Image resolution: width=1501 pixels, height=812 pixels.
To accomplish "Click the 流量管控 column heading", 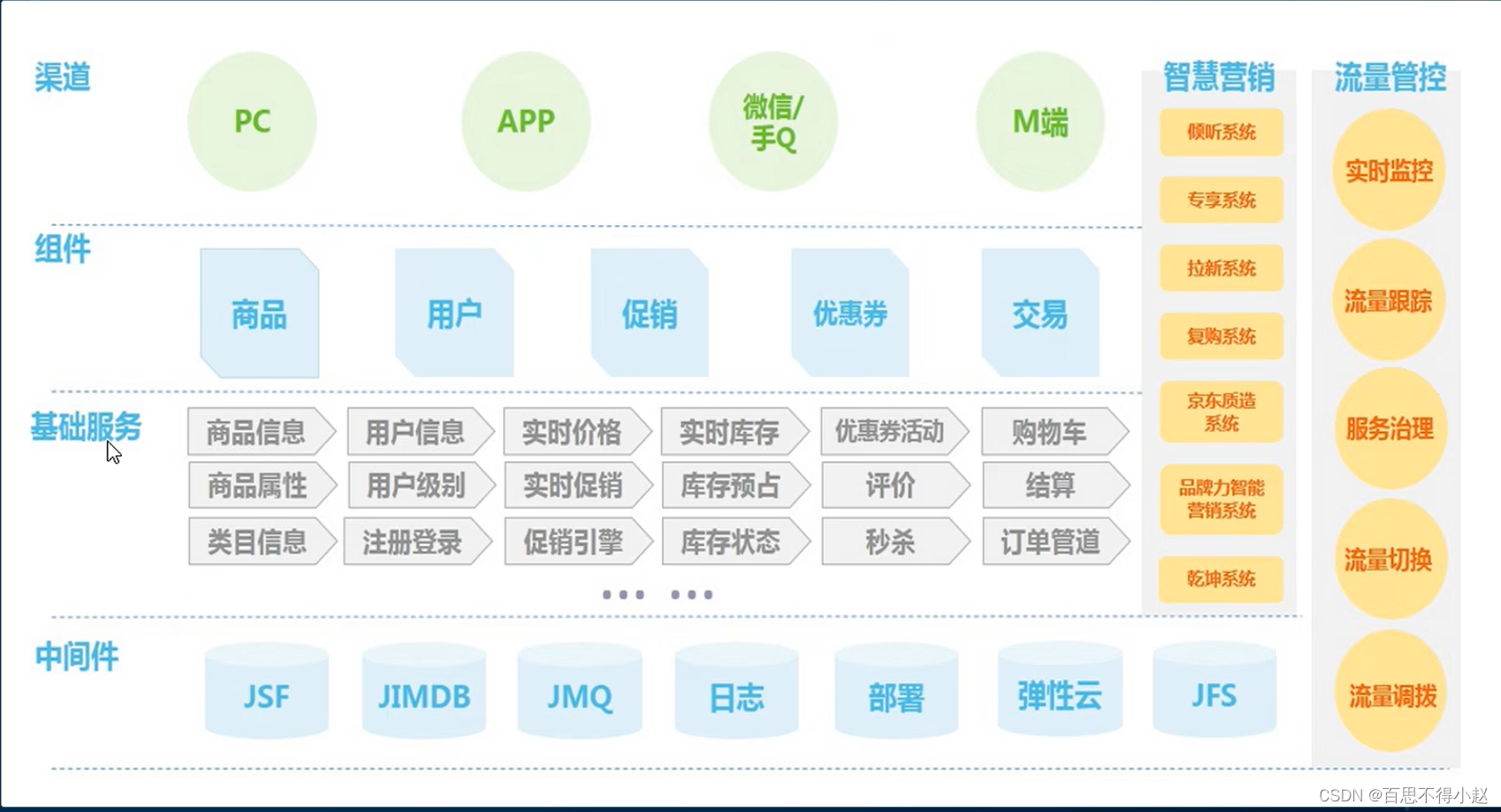I will pyautogui.click(x=1391, y=77).
